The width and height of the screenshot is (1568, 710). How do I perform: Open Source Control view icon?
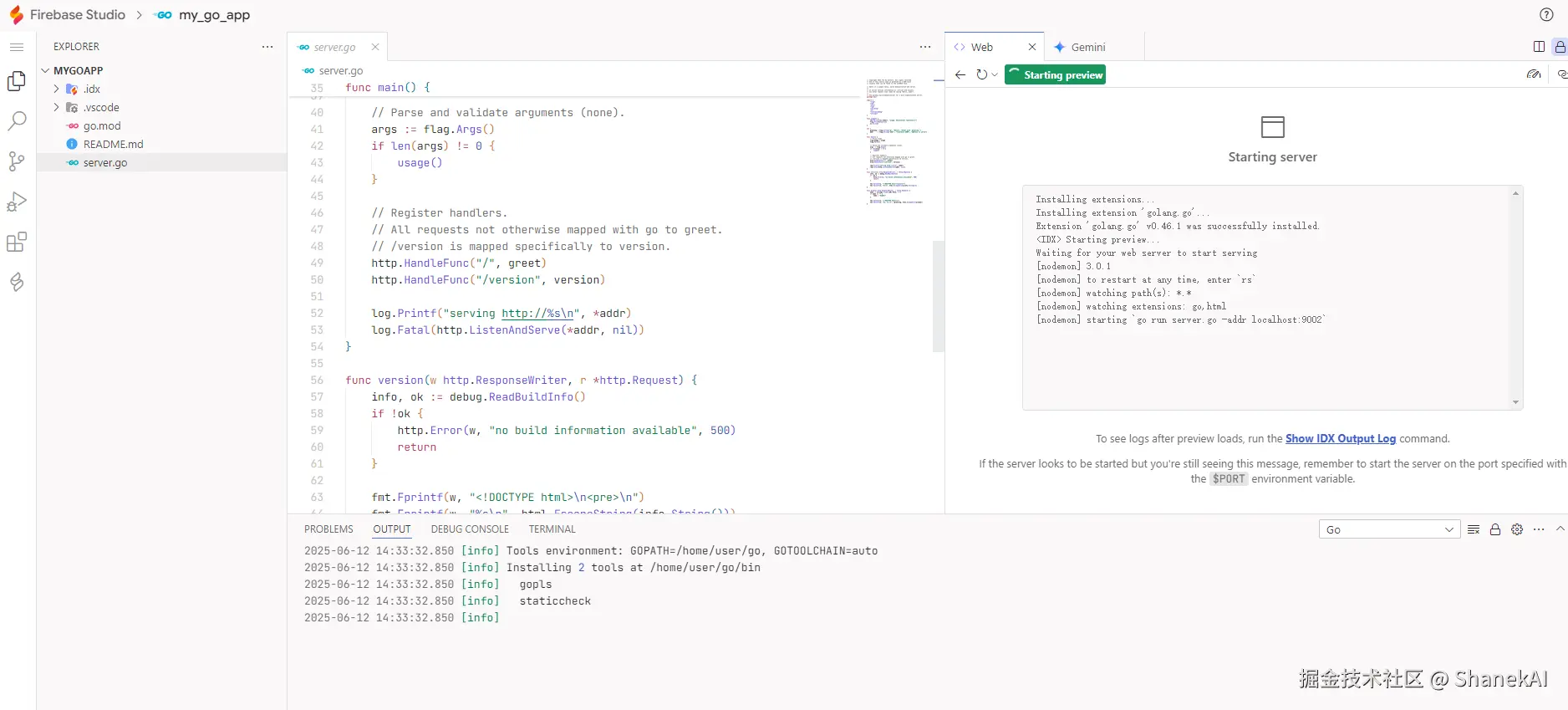coord(17,161)
